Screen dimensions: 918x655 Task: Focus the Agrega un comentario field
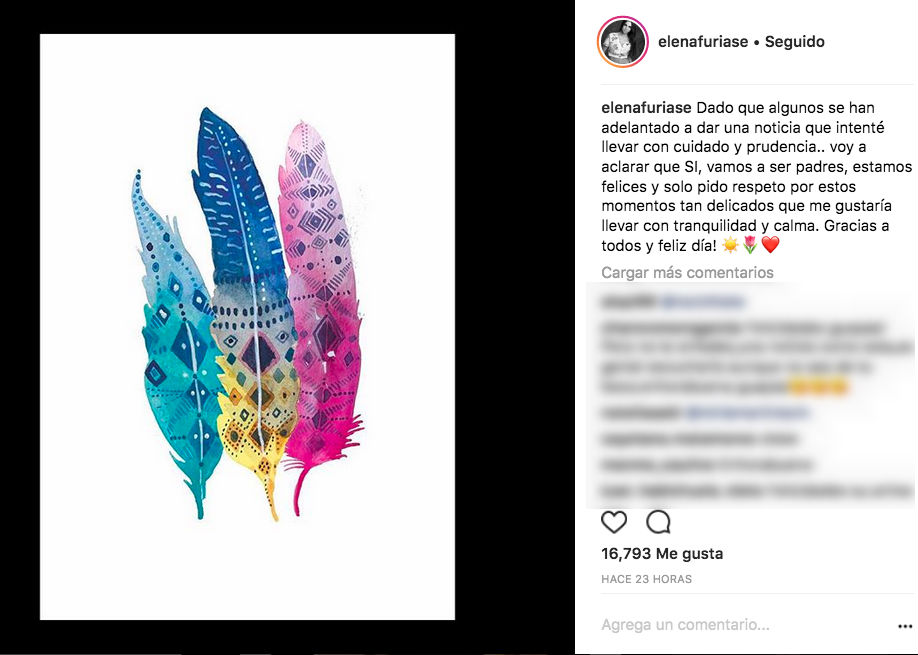745,625
